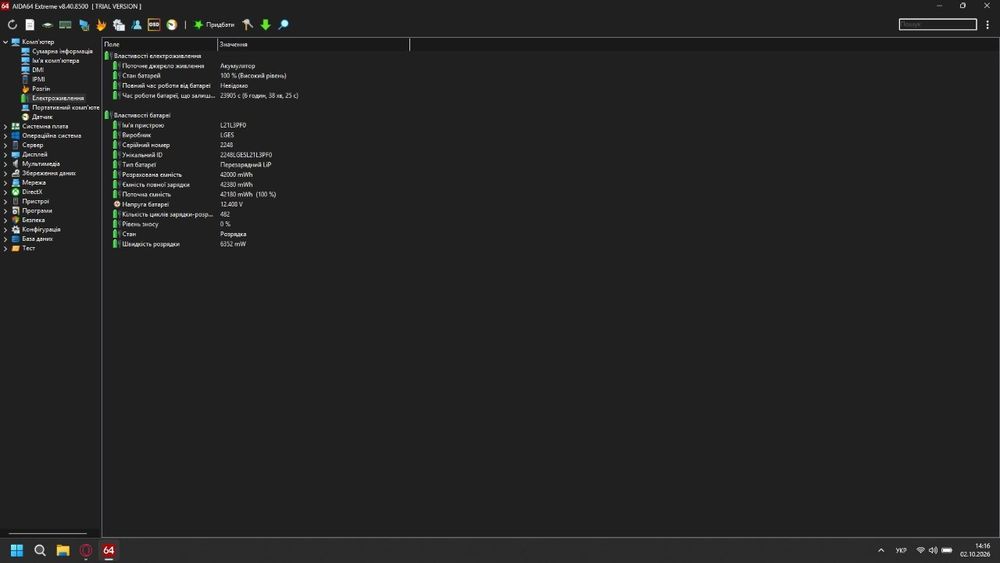Select the Безпека category label
1000x563 pixels.
(x=33, y=220)
